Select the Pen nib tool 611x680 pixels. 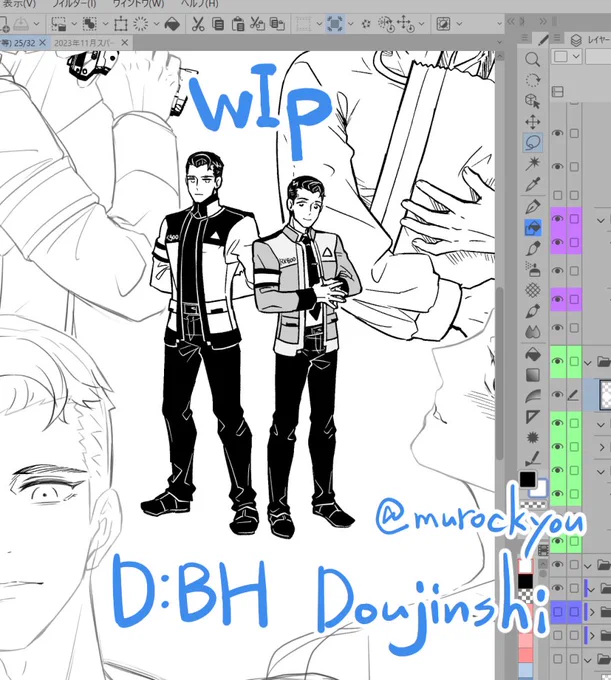point(533,206)
